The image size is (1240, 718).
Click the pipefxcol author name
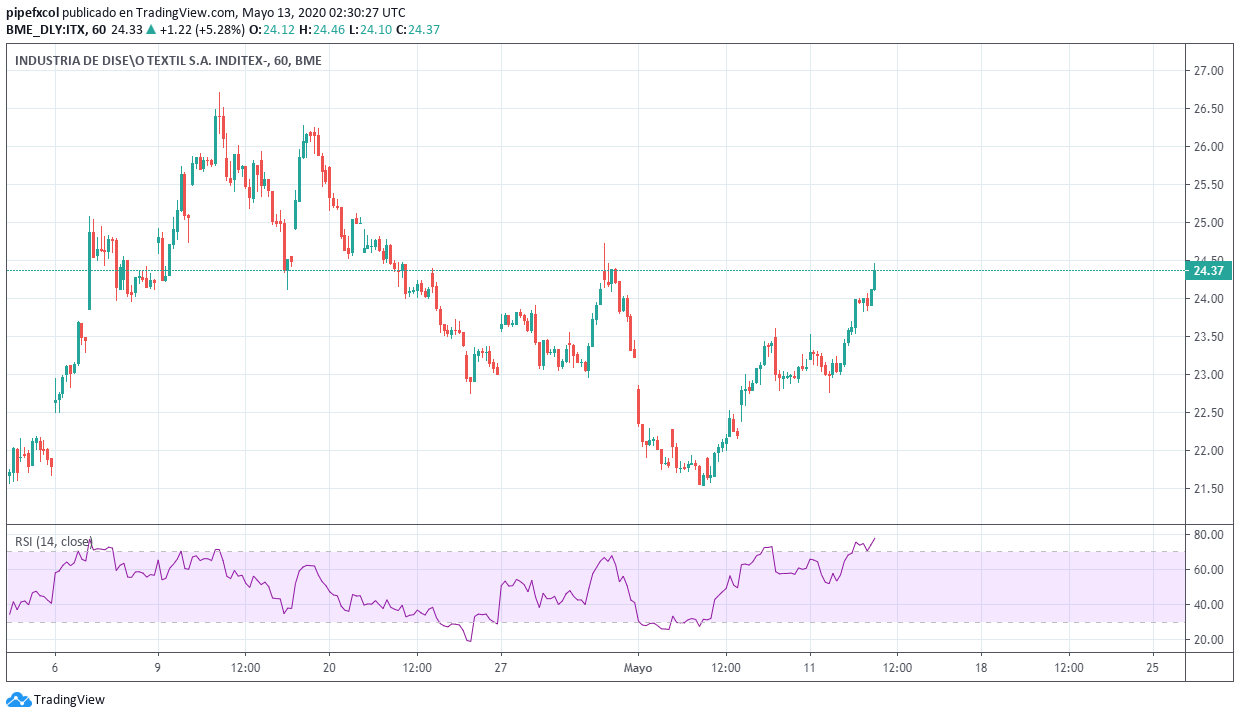coord(31,13)
